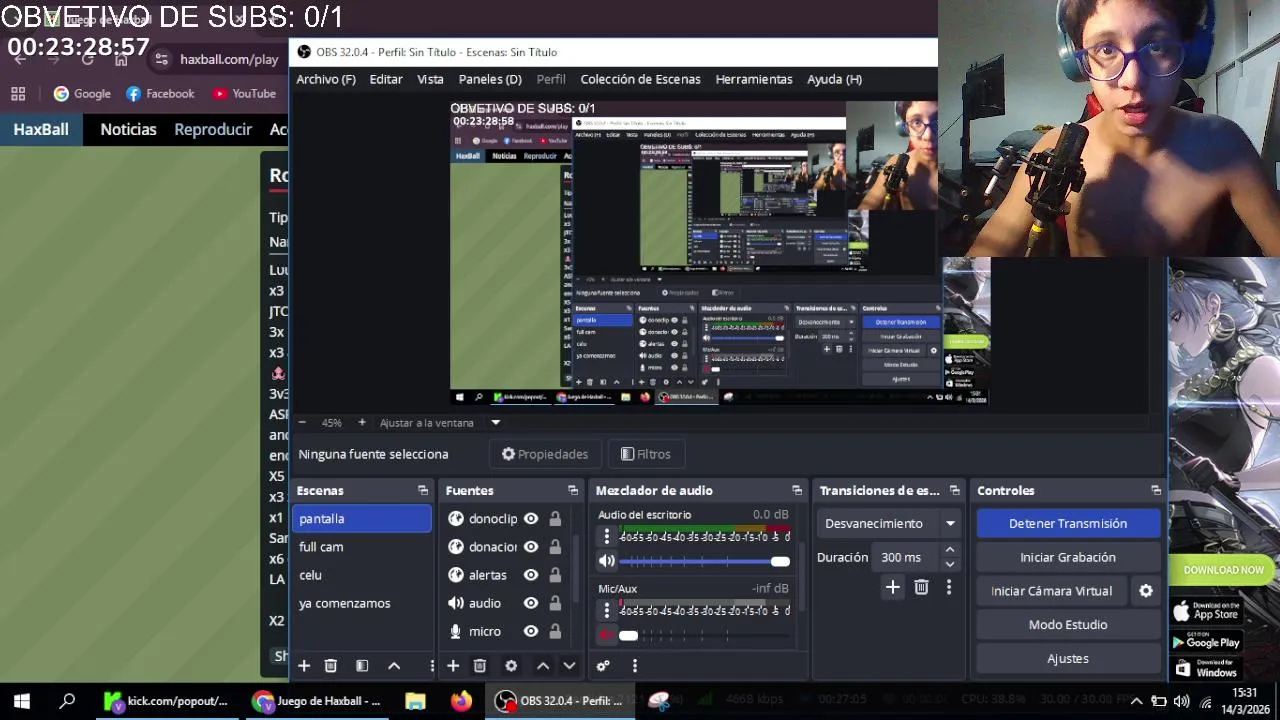Select the full cam scene
Image resolution: width=1280 pixels, height=720 pixels.
363,547
